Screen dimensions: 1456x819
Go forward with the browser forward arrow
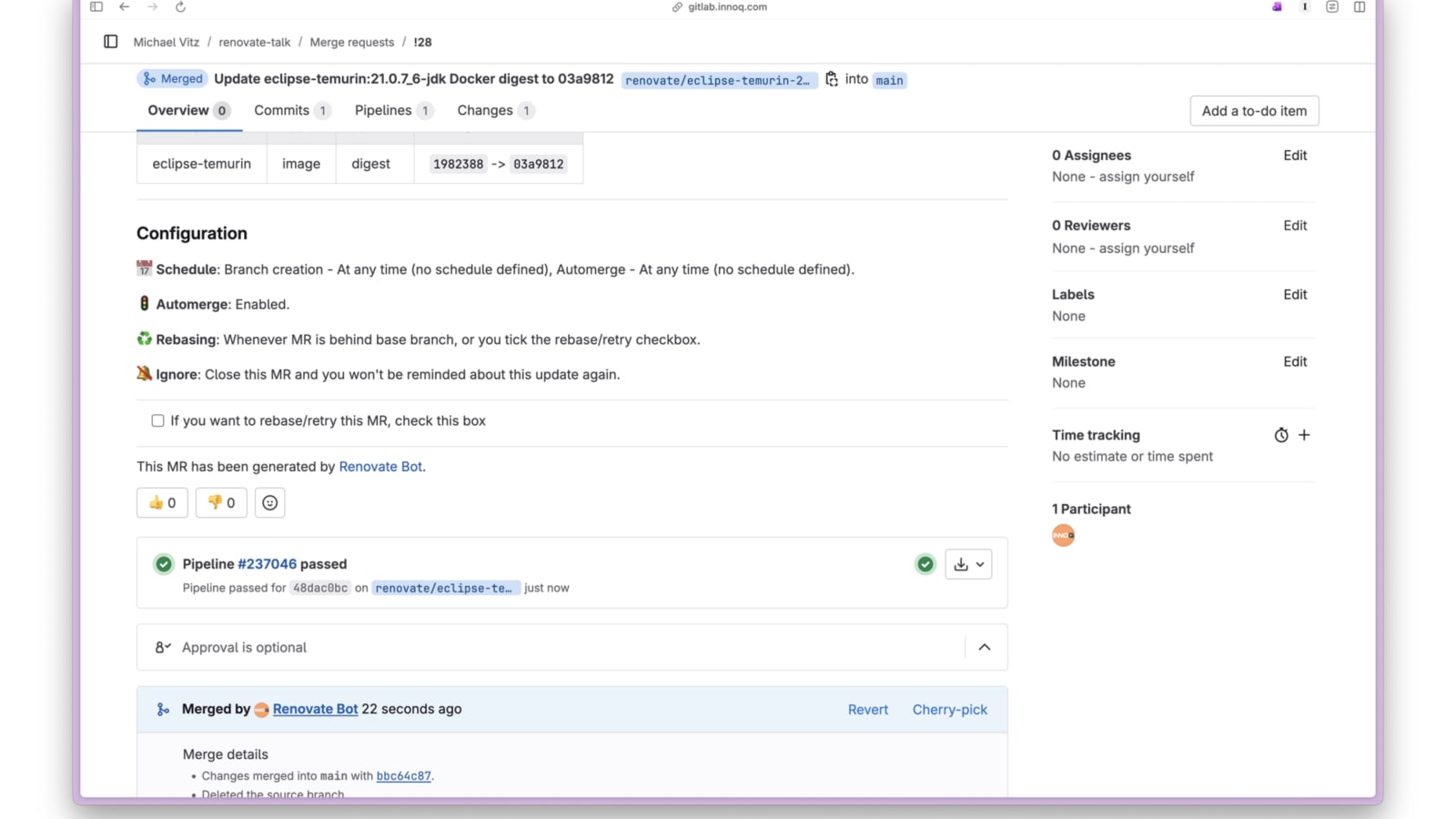(153, 7)
